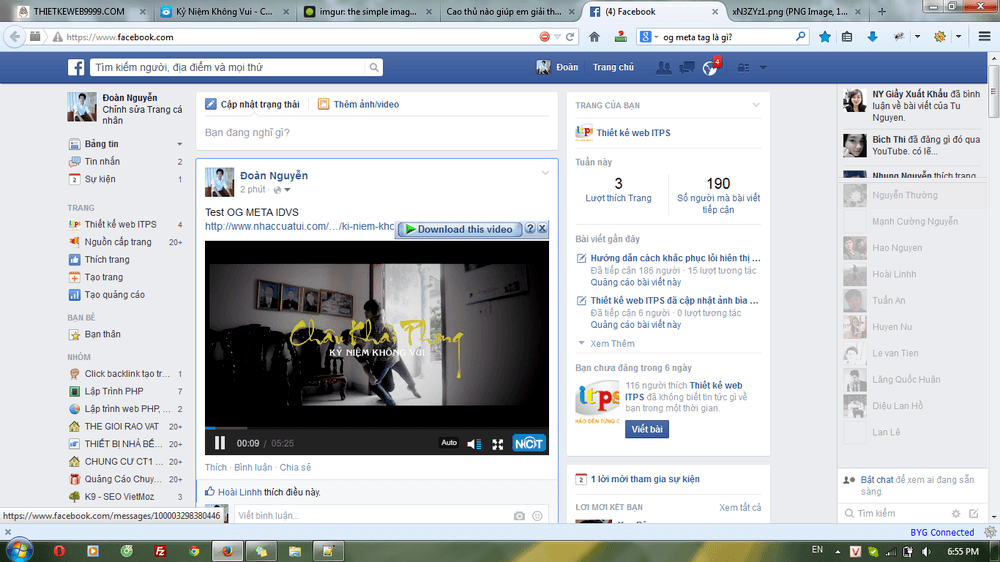Open Firefox from the taskbar
Image resolution: width=1000 pixels, height=562 pixels.
[x=227, y=551]
